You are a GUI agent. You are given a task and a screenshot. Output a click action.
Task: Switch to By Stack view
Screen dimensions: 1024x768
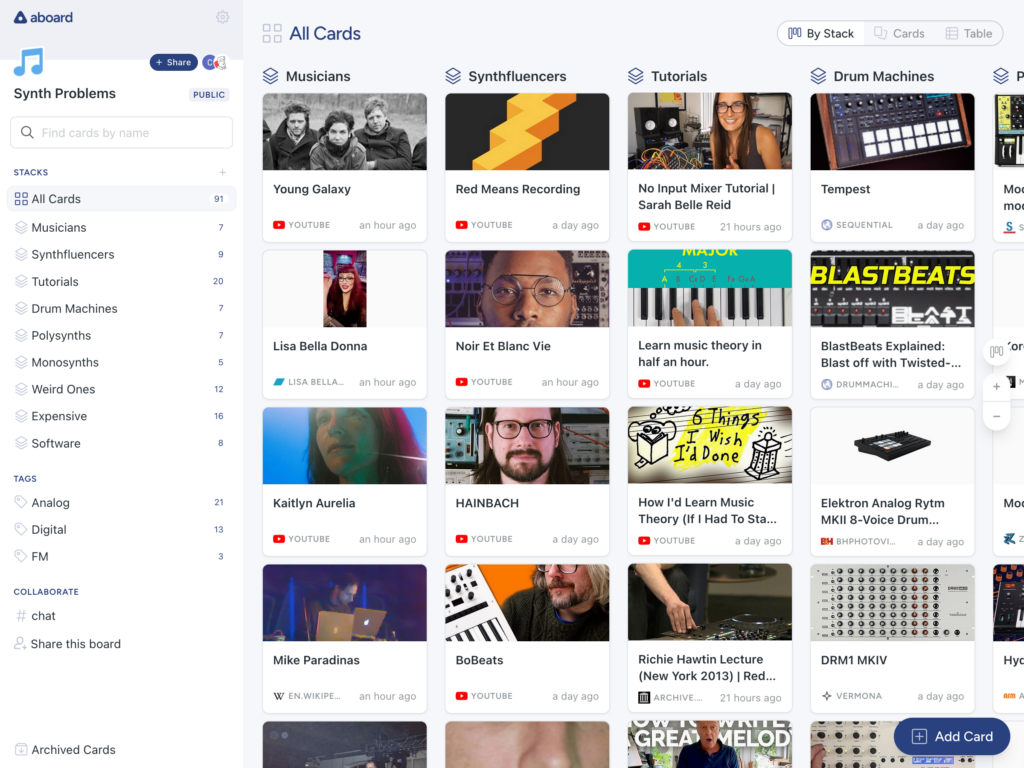[821, 33]
